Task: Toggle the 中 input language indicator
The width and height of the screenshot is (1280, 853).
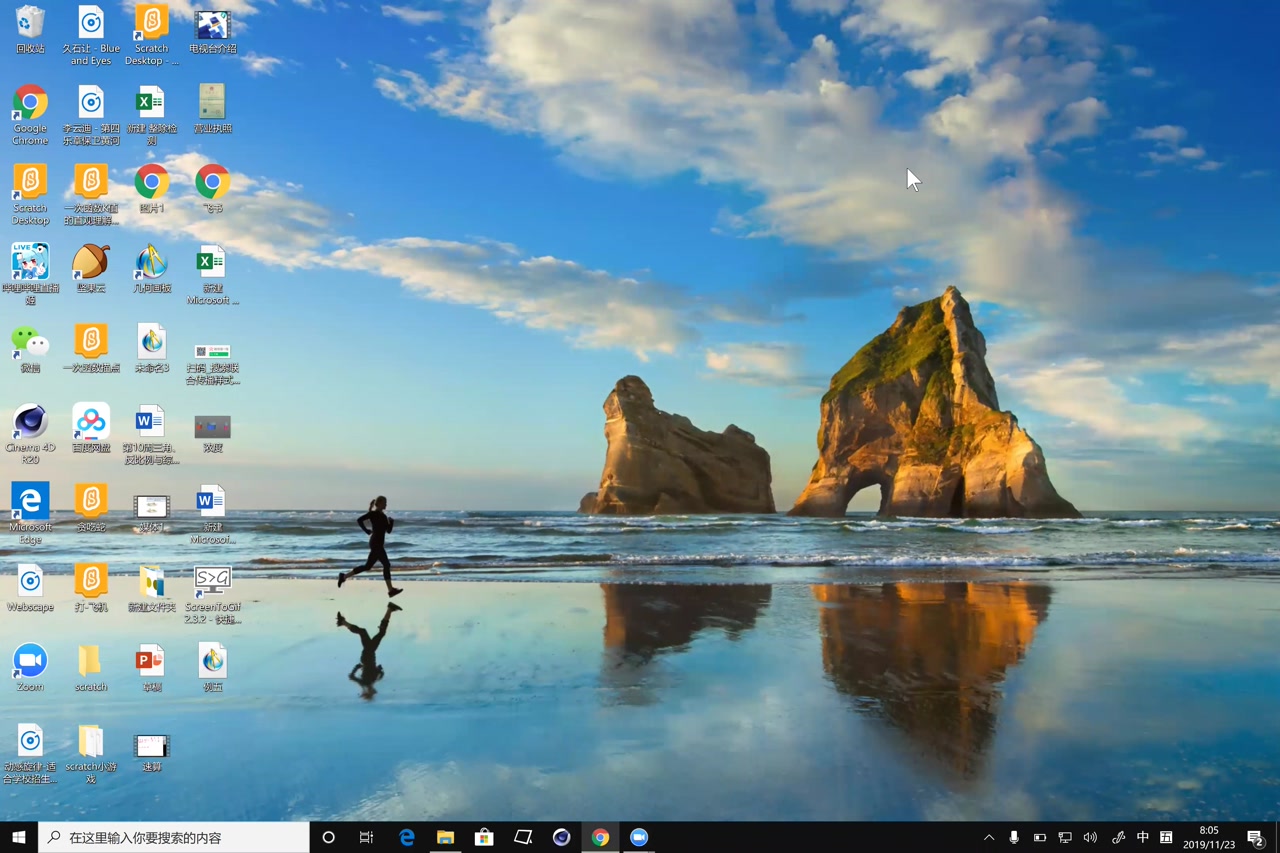Action: pyautogui.click(x=1143, y=837)
